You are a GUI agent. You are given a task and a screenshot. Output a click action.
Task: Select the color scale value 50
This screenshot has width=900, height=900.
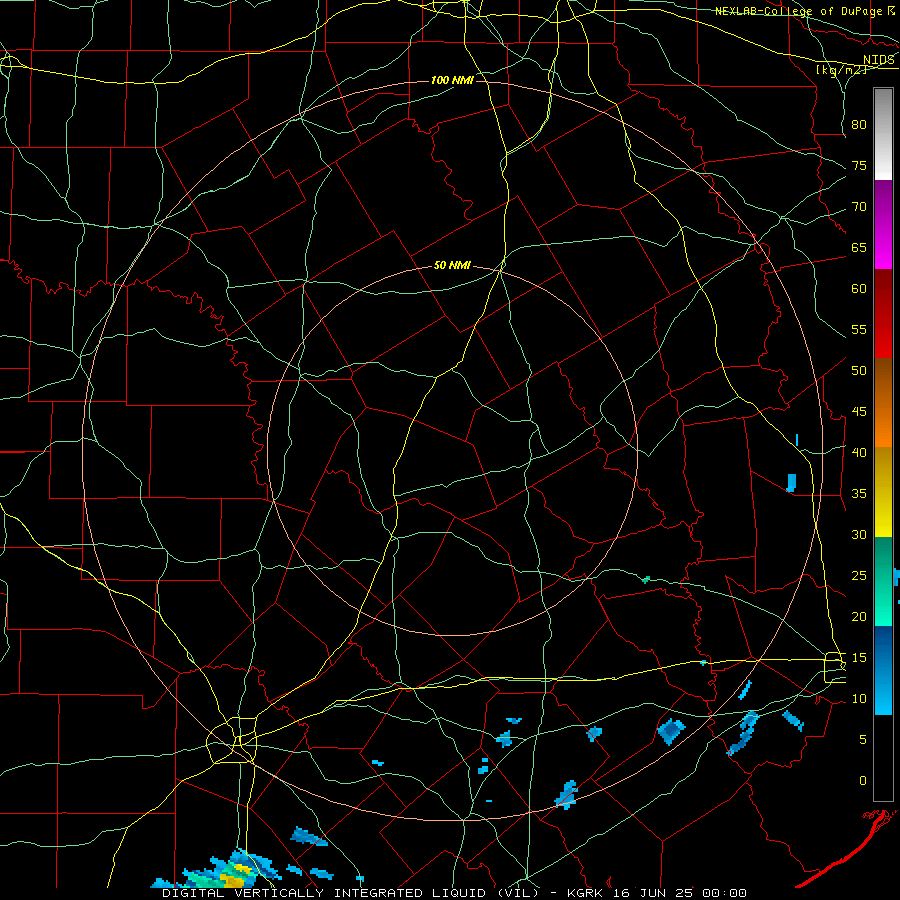859,370
